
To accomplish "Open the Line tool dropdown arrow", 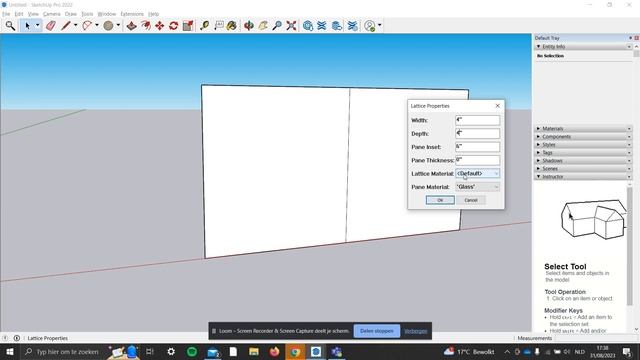I will click(76, 25).
